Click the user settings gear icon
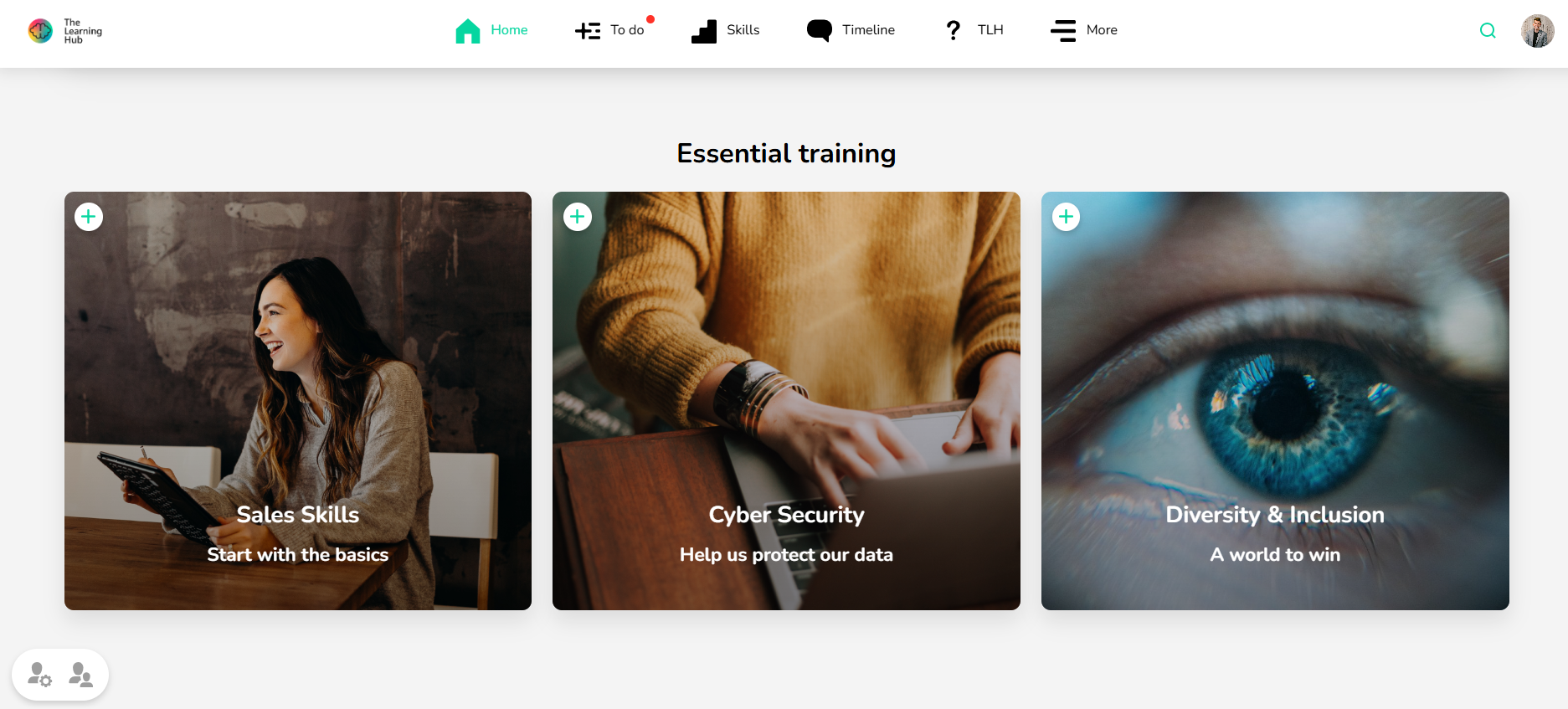The width and height of the screenshot is (1568, 709). pos(39,675)
